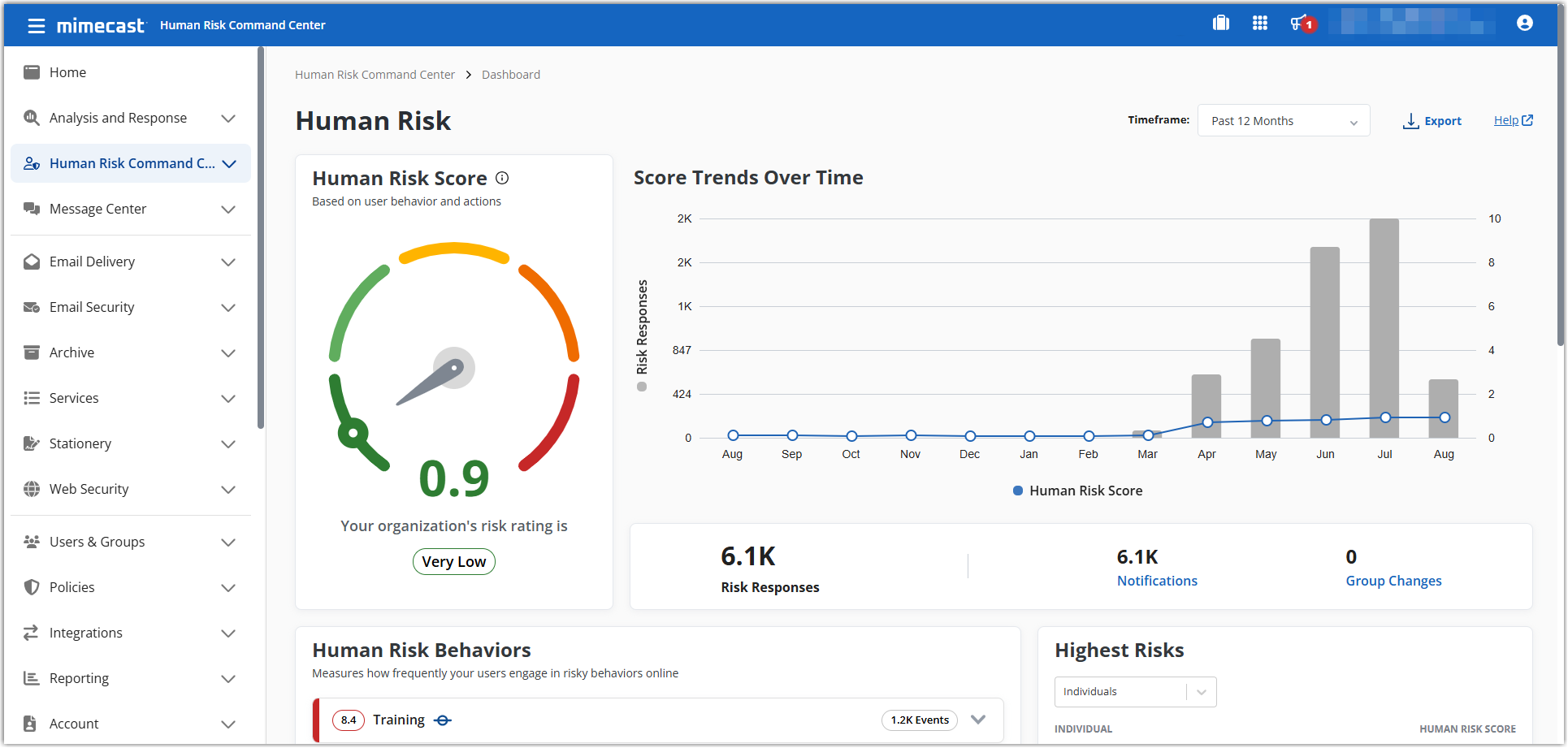Toggle the Human Risk Score legend marker
1568x748 pixels.
(x=1018, y=491)
